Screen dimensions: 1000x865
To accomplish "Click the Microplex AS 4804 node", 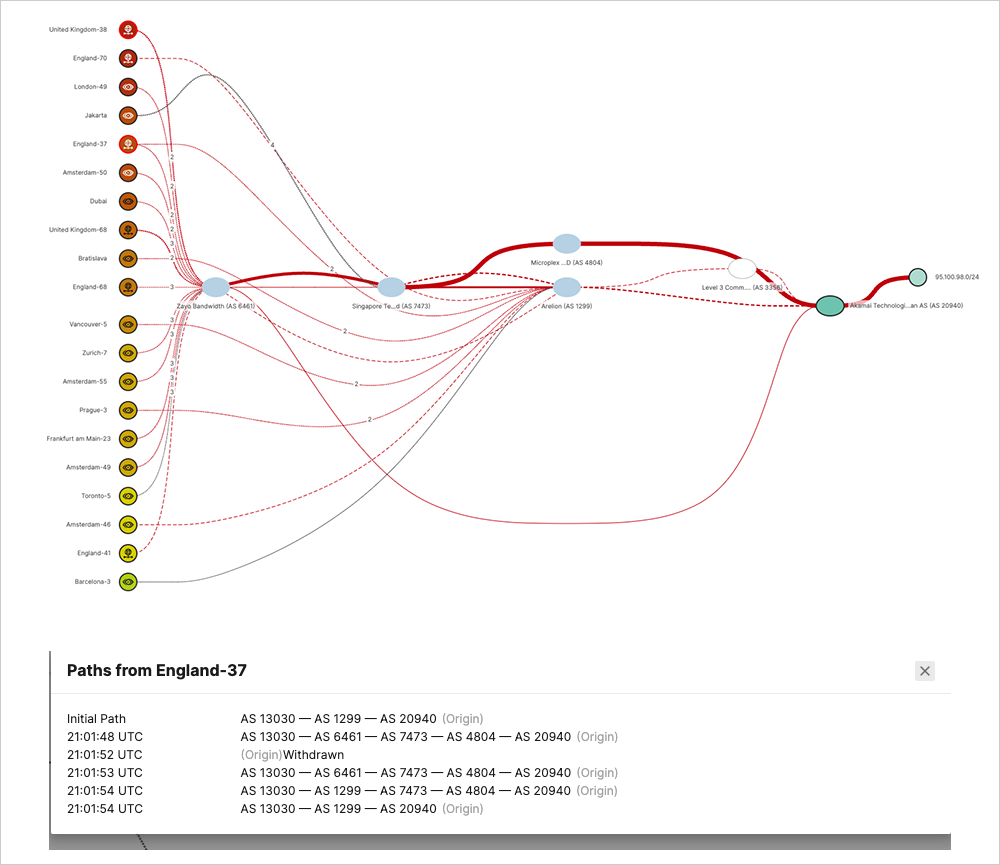I will click(567, 243).
